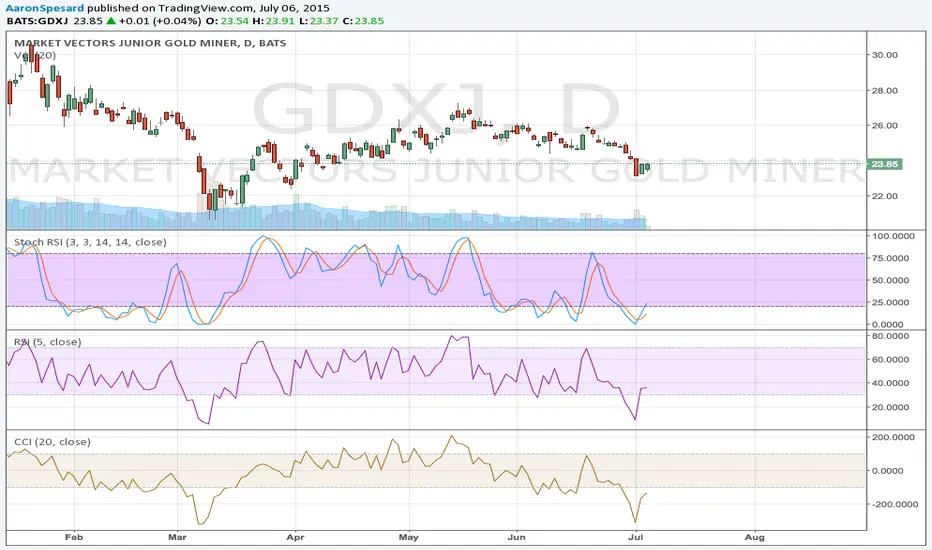Click the 80.0000 RSI axis label
This screenshot has height=550, width=932.
point(890,336)
